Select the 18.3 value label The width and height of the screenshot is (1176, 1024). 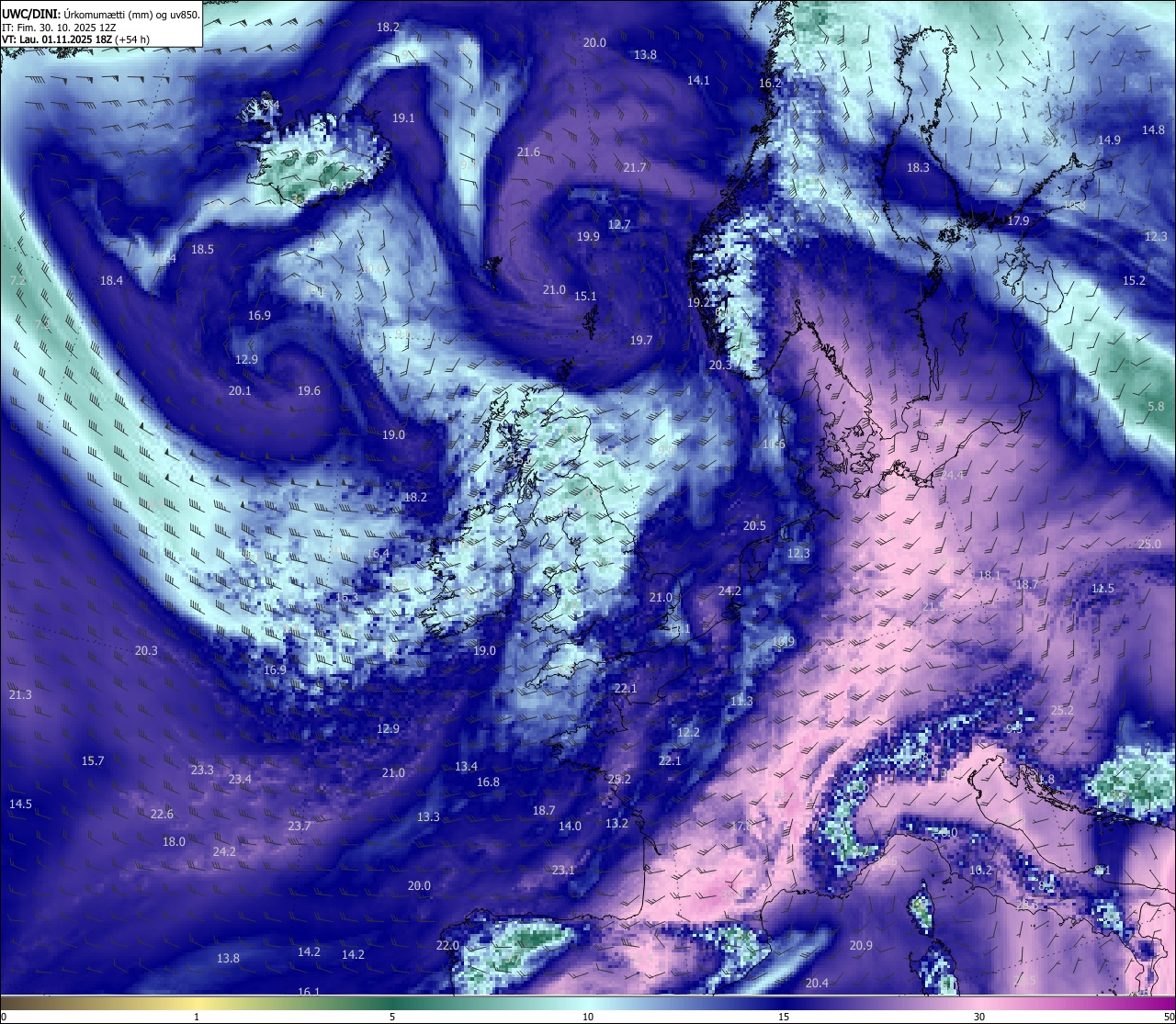click(x=918, y=168)
